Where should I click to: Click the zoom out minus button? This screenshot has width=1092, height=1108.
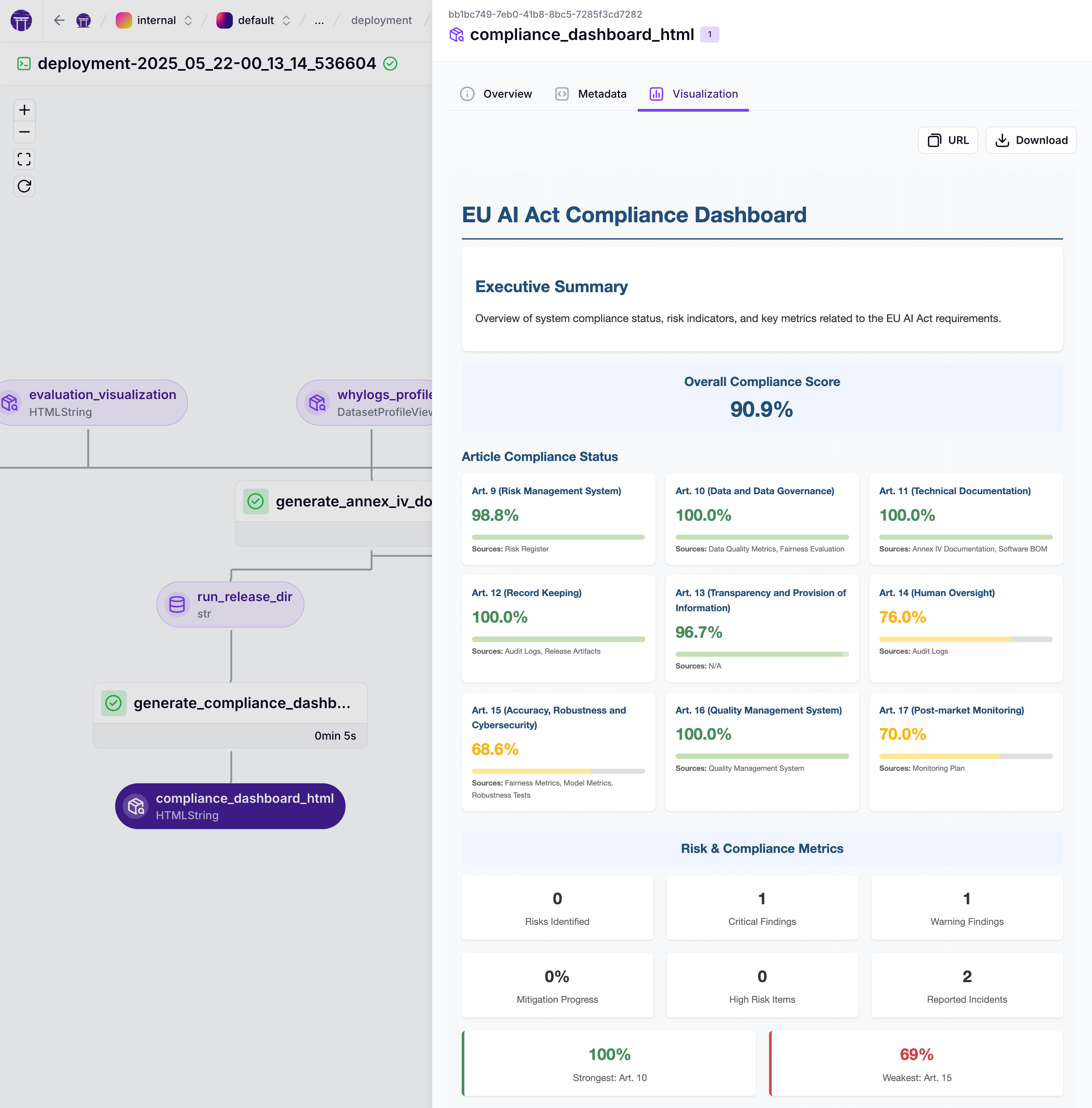coord(24,132)
